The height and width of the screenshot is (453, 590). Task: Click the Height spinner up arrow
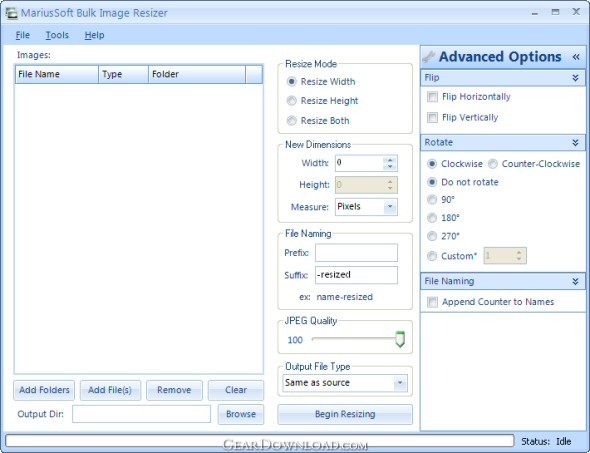tap(390, 182)
